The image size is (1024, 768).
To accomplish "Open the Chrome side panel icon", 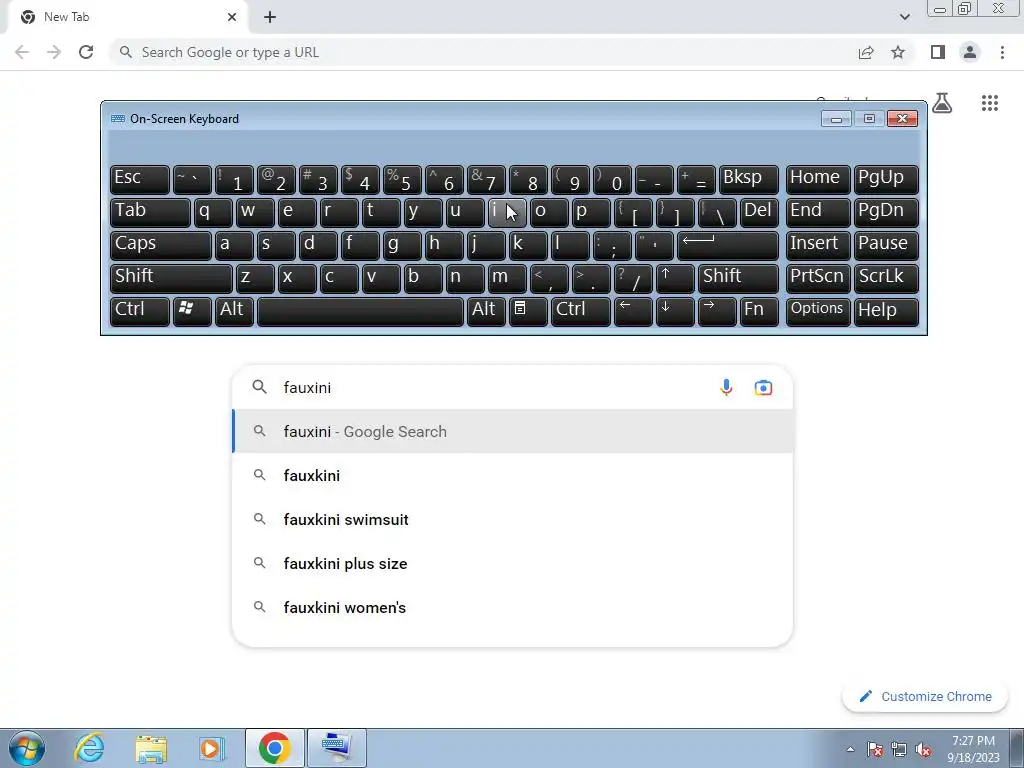I will tap(938, 52).
